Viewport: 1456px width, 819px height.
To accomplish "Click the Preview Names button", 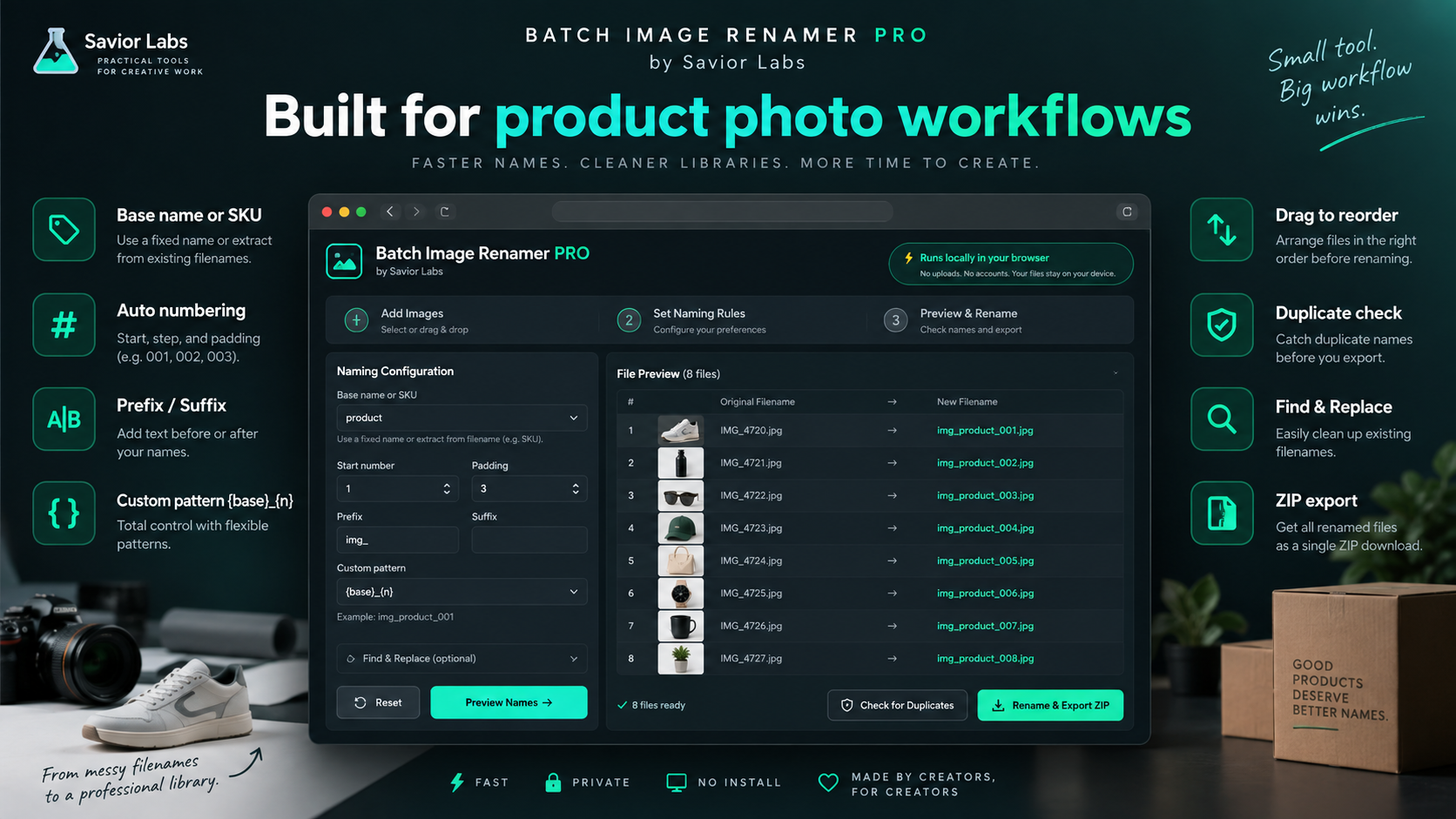I will pos(509,702).
